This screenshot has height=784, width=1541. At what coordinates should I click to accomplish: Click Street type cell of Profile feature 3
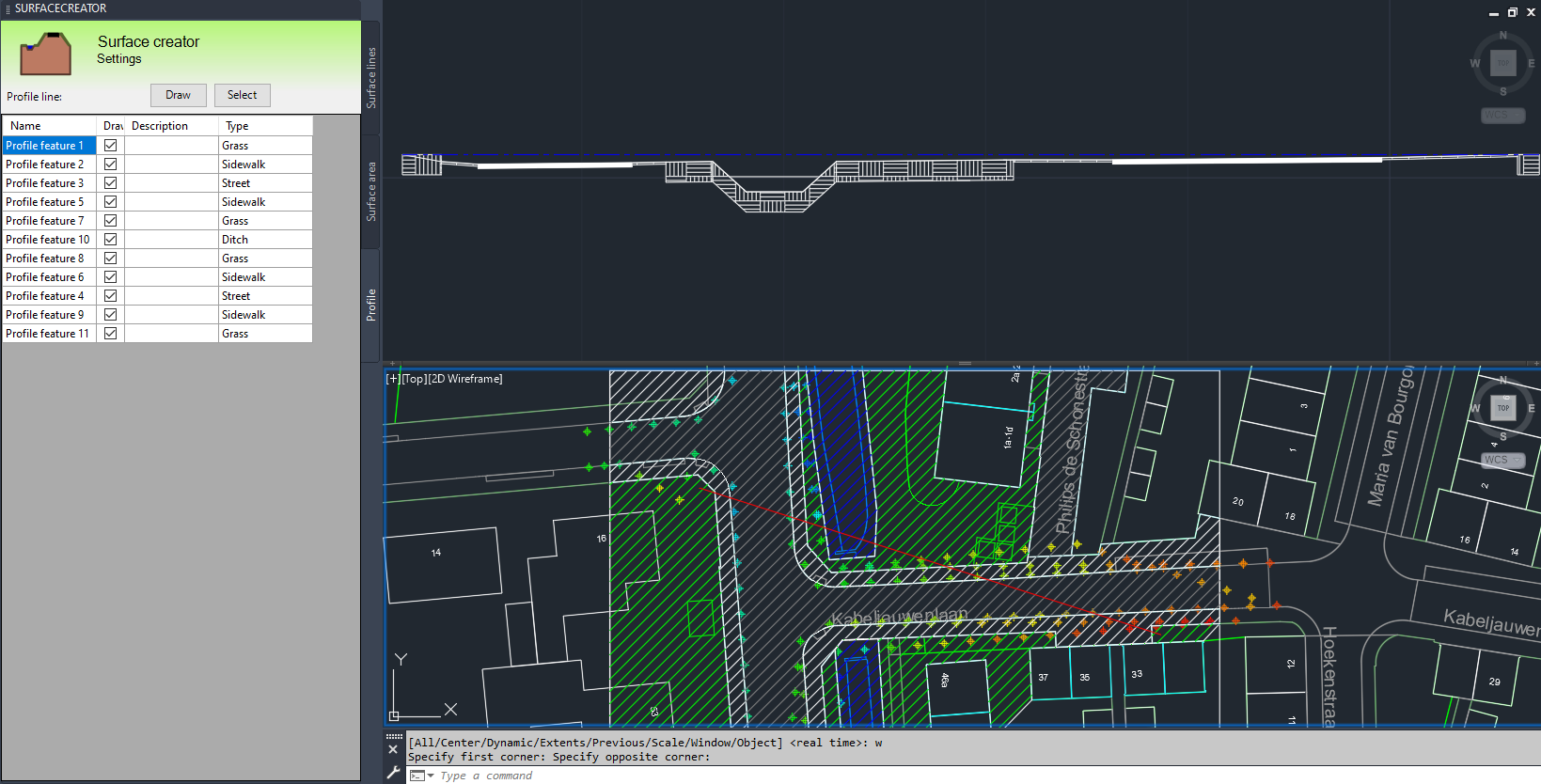(266, 183)
